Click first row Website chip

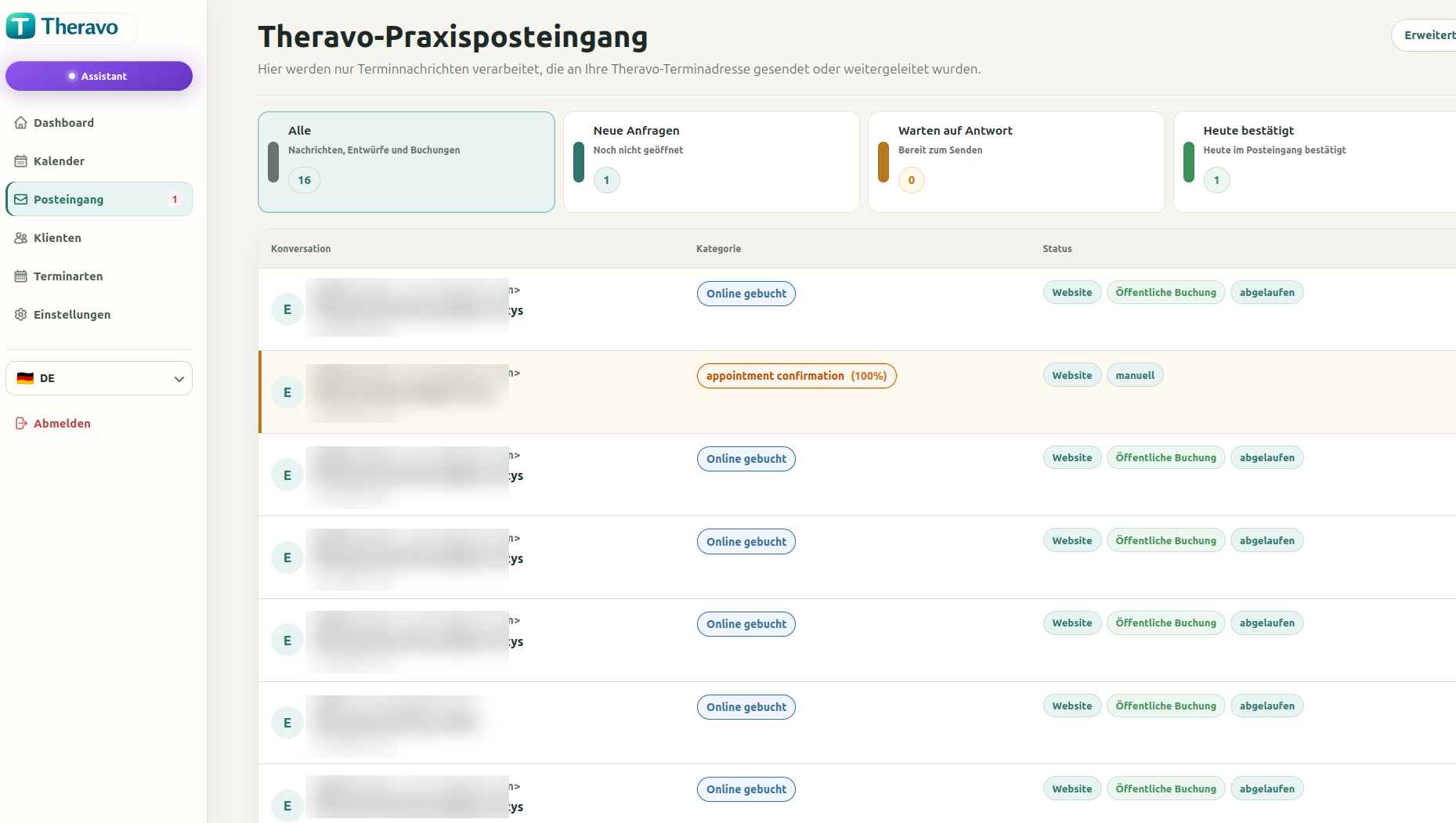click(x=1072, y=293)
